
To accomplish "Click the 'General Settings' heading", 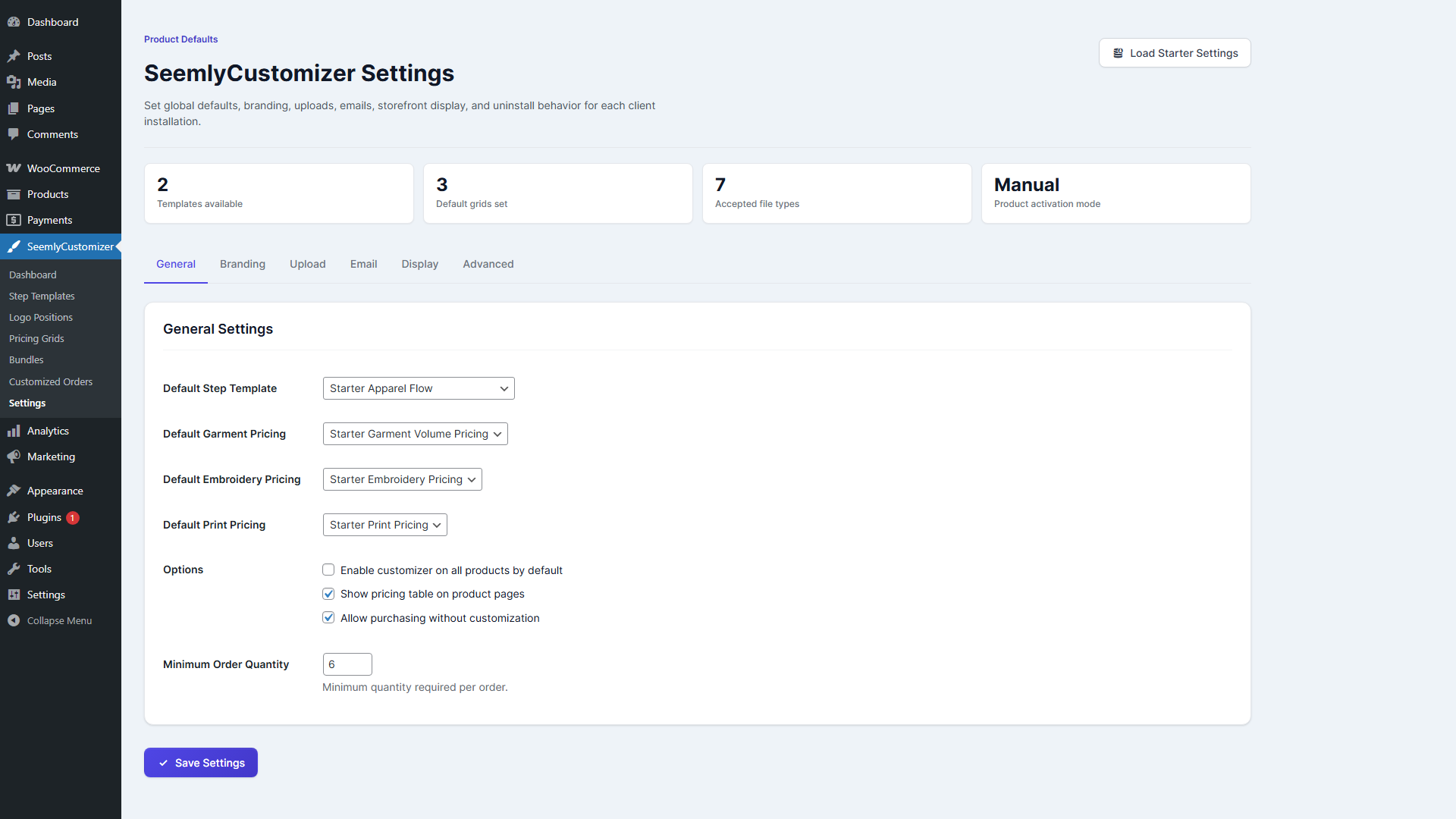I will click(x=218, y=329).
